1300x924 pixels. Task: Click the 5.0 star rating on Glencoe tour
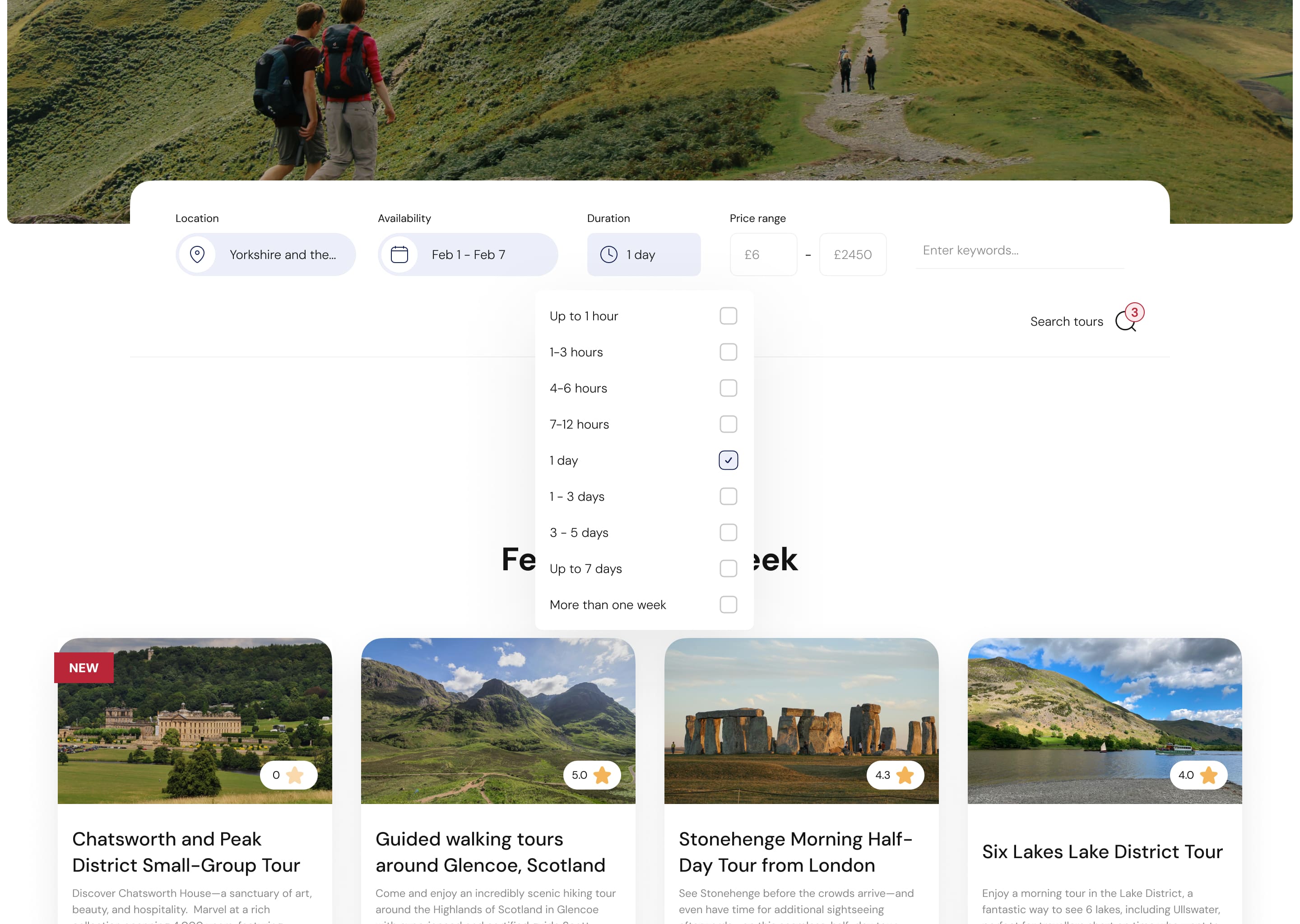coord(592,774)
